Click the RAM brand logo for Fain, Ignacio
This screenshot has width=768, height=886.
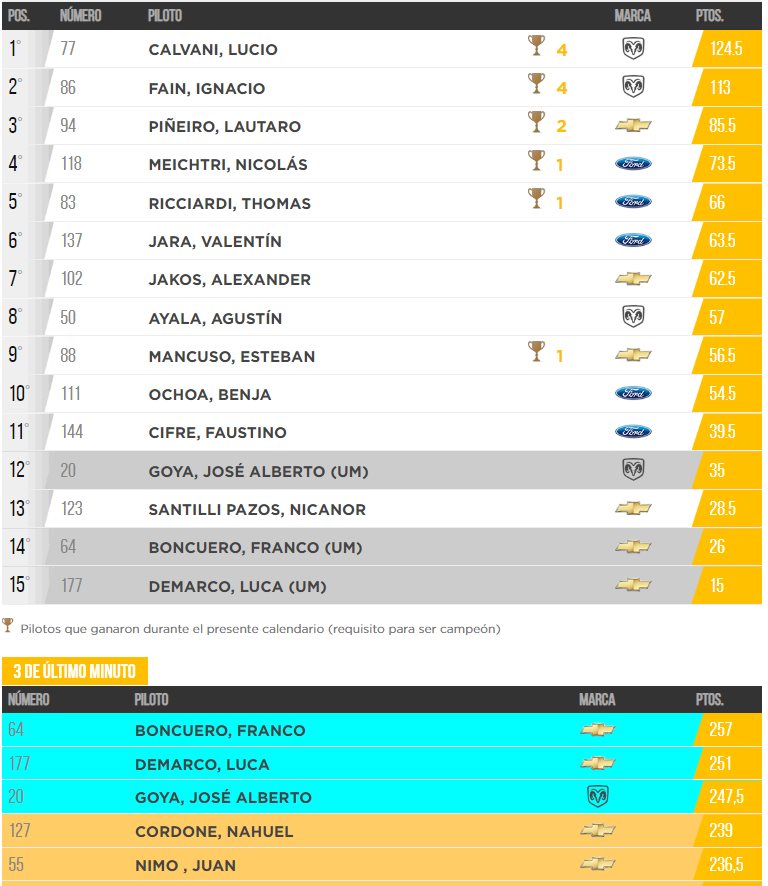click(633, 86)
